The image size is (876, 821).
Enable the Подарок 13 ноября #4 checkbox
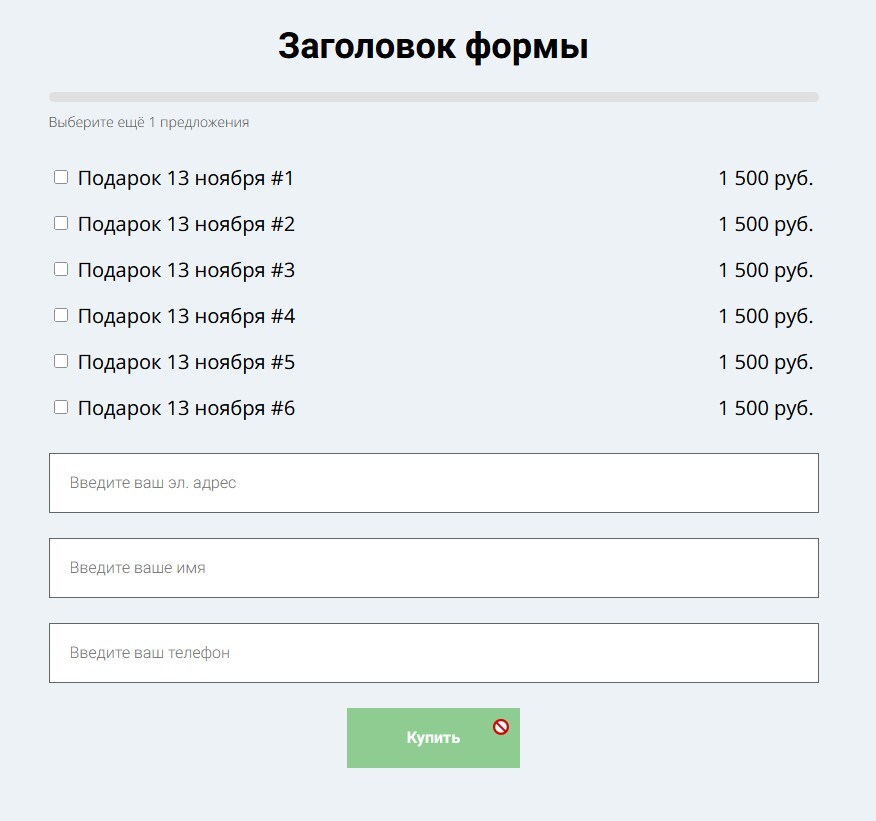[61, 315]
